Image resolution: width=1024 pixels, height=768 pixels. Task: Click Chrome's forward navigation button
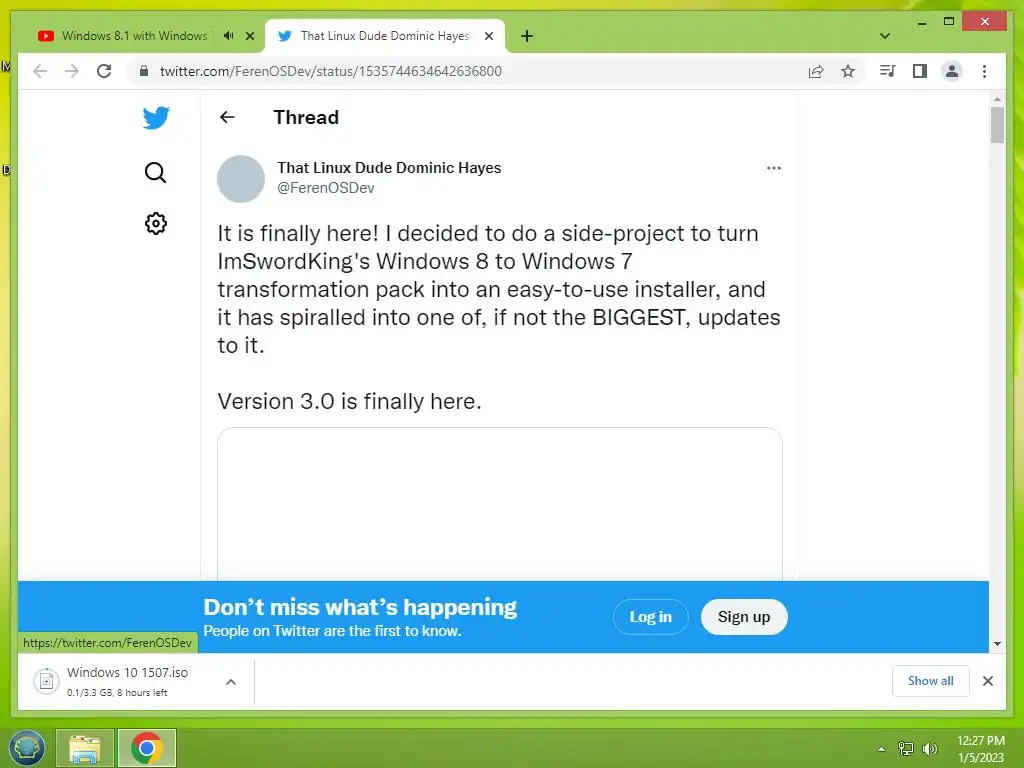click(x=72, y=71)
